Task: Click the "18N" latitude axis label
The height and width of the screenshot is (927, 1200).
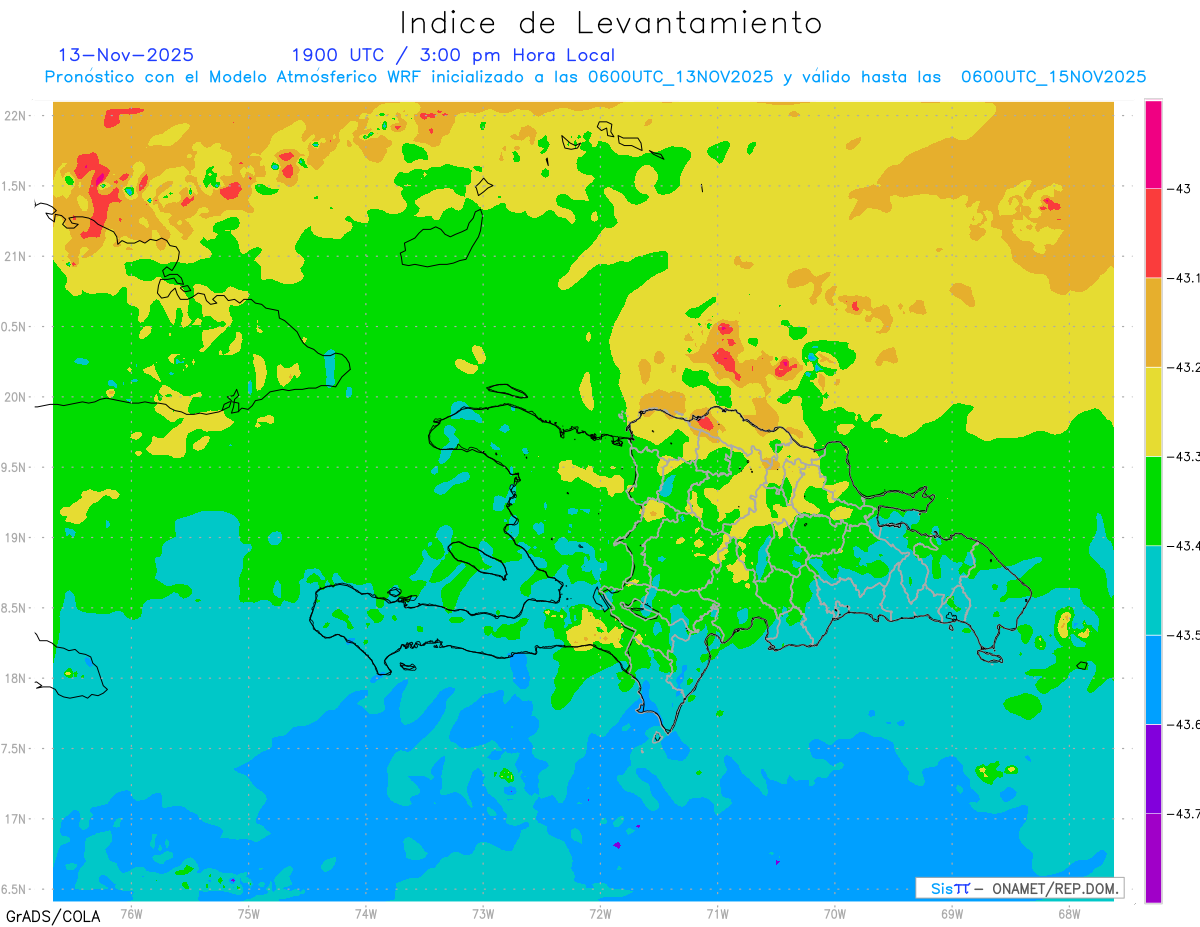Action: pyautogui.click(x=15, y=679)
